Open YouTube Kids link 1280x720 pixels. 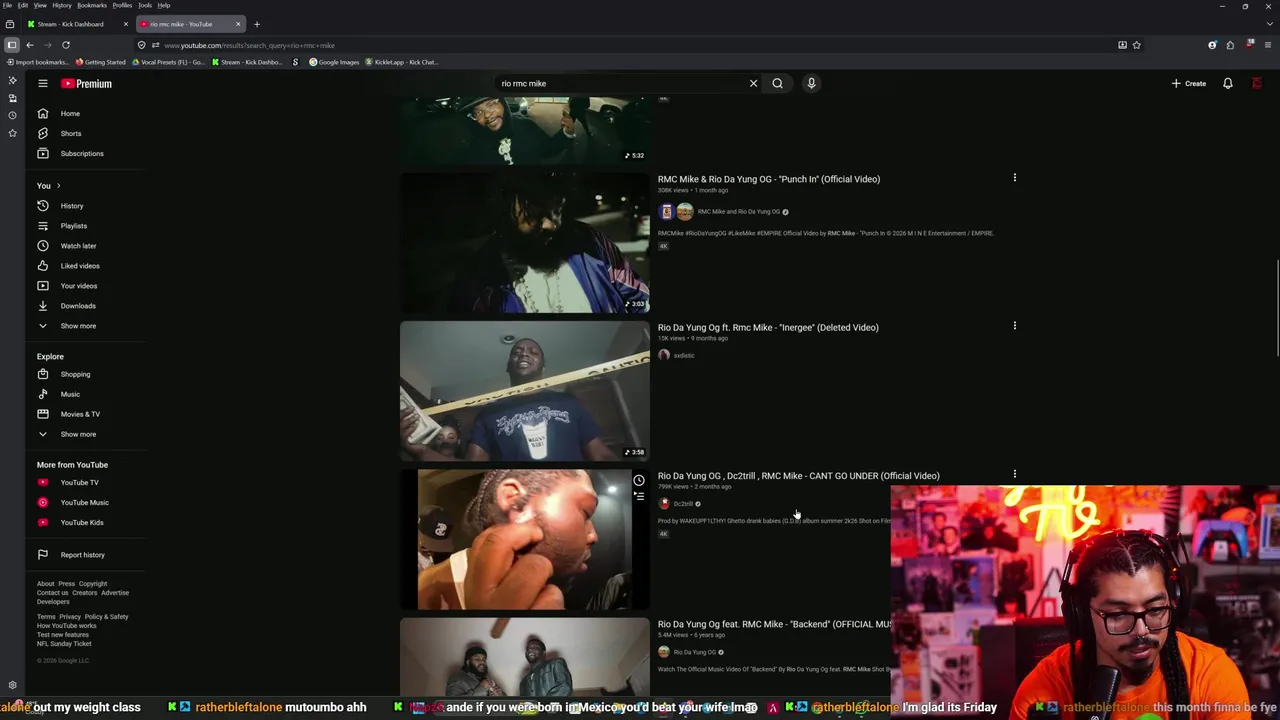[81, 523]
